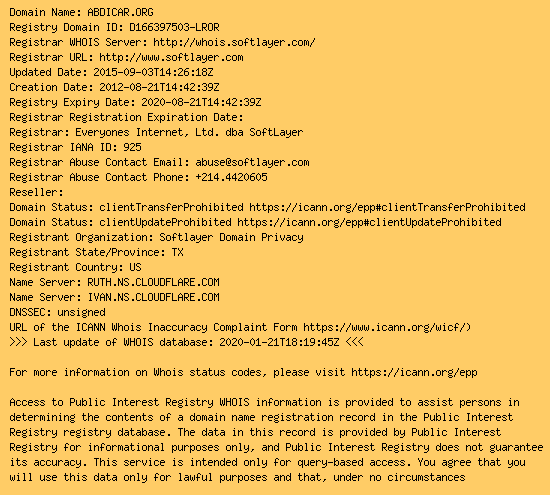This screenshot has width=550, height=495.
Task: Click the Last update of WHOIS database timestamp
Action: coord(279,342)
